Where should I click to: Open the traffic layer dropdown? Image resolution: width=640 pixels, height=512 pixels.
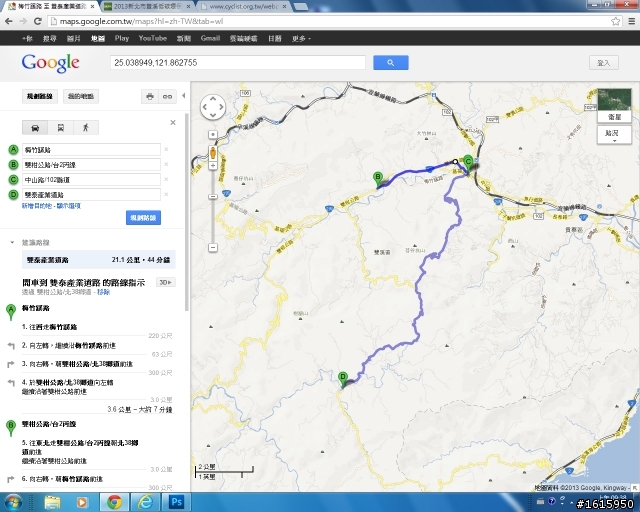tap(614, 135)
